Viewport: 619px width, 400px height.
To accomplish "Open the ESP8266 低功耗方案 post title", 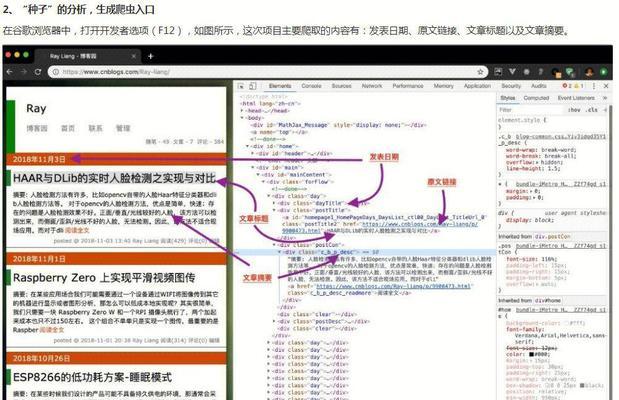I will pos(92,377).
